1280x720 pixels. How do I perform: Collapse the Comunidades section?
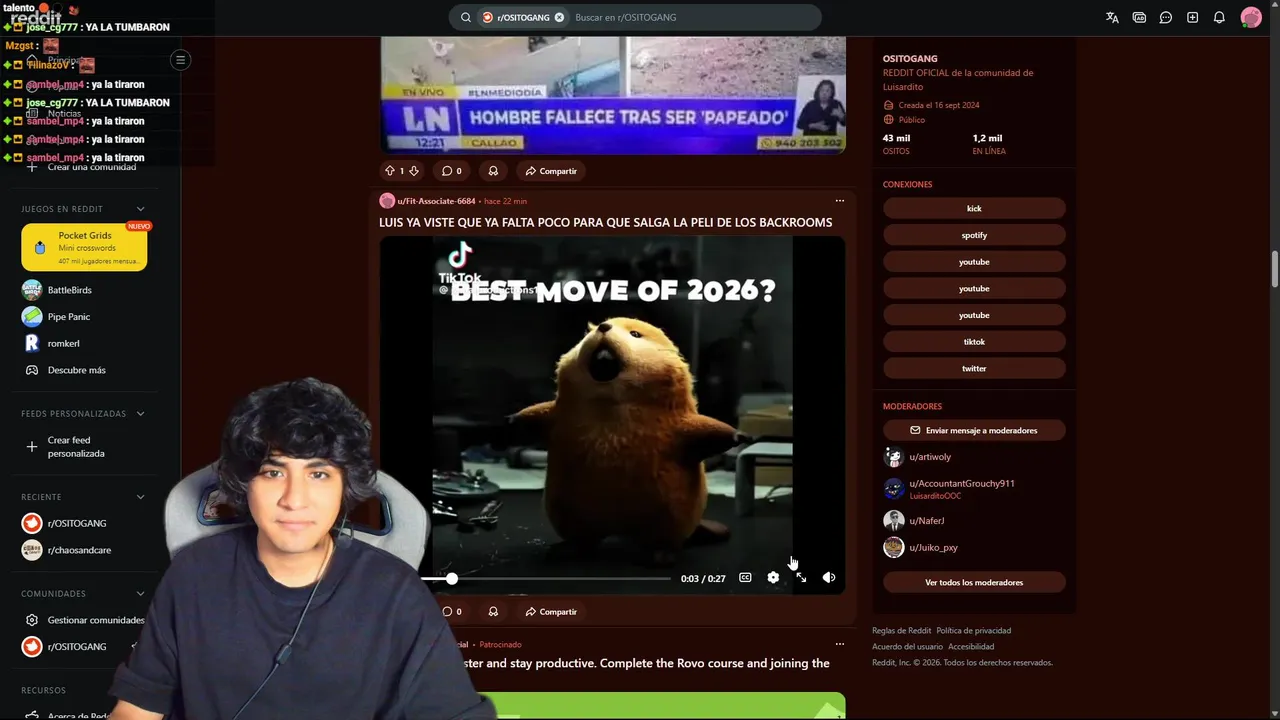click(x=140, y=594)
